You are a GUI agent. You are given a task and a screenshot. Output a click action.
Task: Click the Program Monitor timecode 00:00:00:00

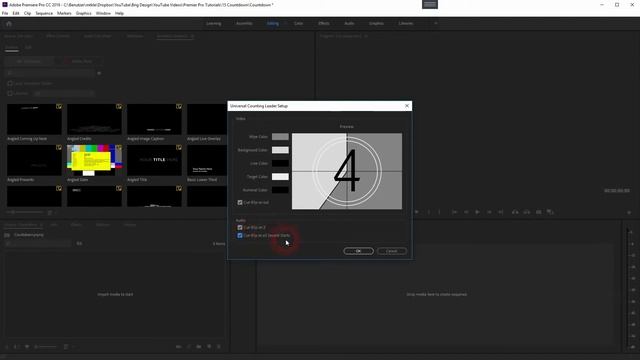pyautogui.click(x=617, y=191)
